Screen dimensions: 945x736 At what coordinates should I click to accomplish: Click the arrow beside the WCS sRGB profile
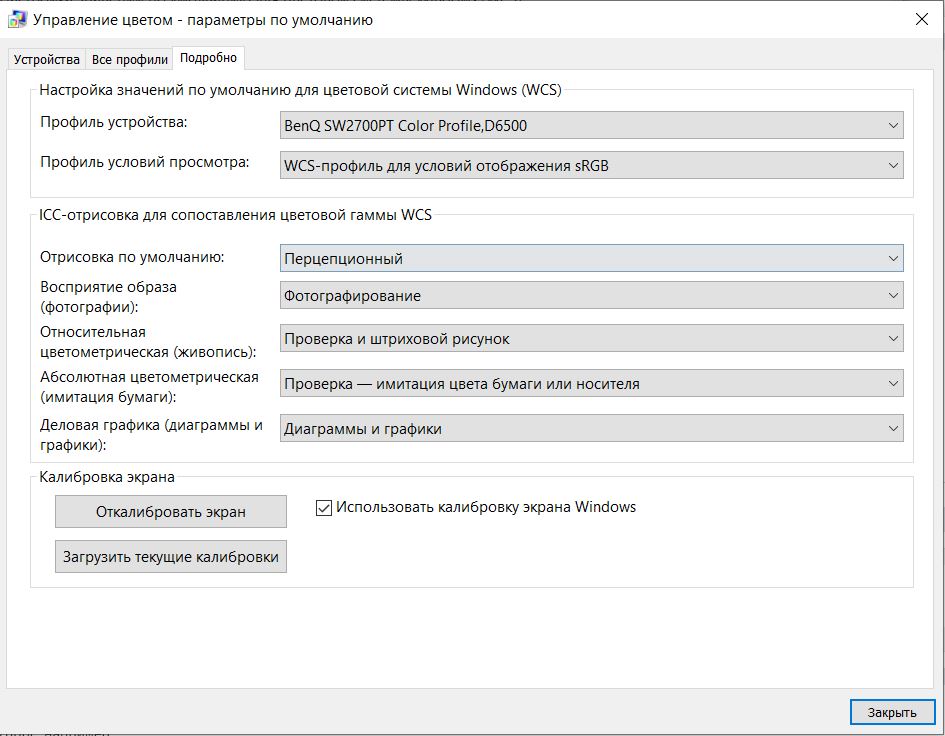coord(893,165)
